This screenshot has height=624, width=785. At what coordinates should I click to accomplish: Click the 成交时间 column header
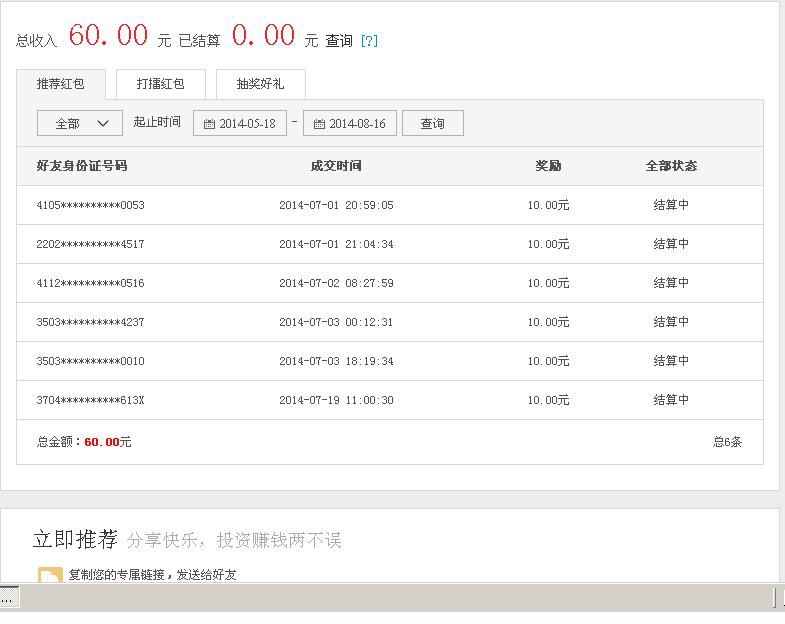336,166
